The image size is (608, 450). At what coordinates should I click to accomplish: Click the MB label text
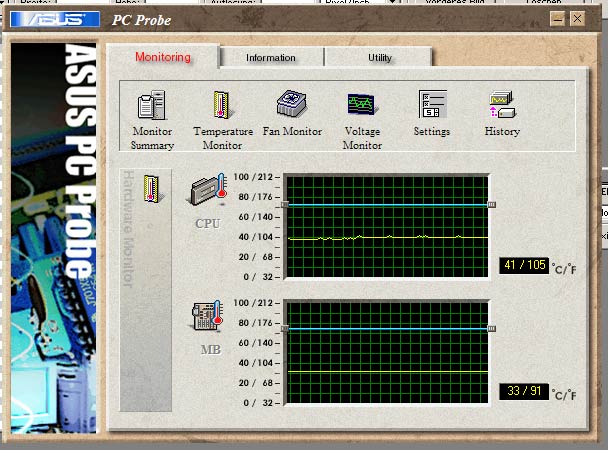click(x=211, y=350)
